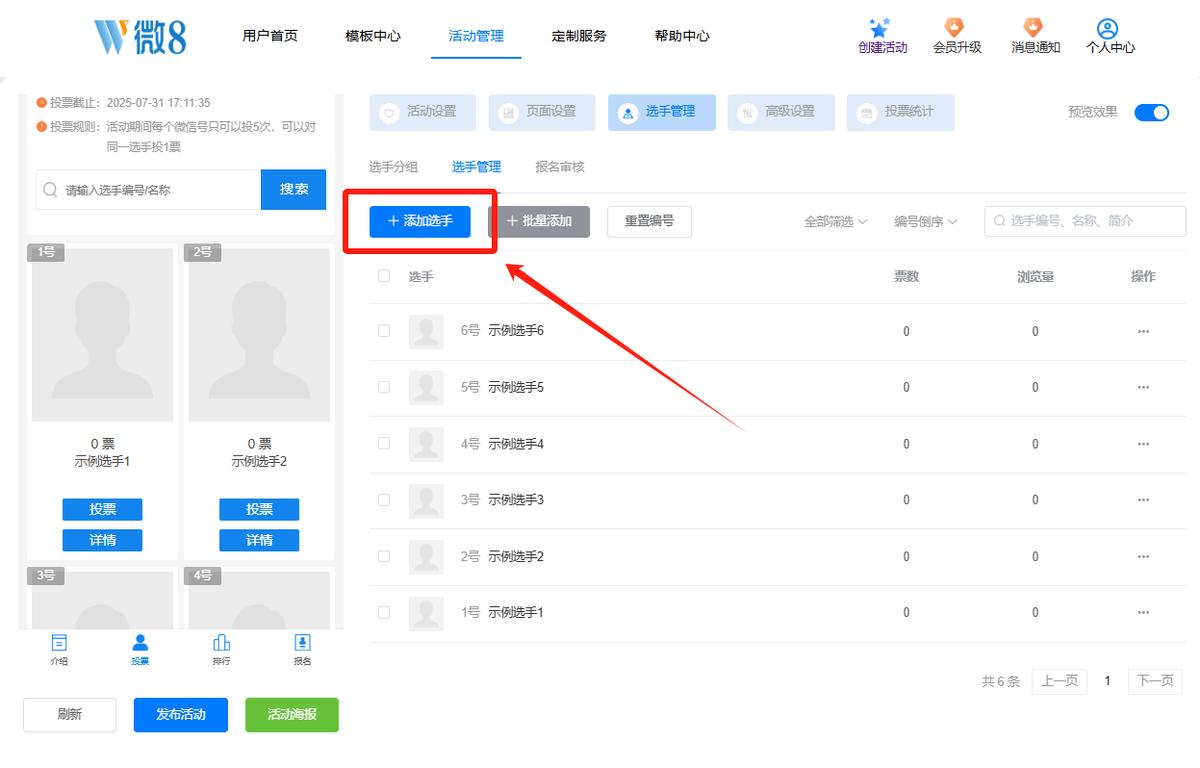Click the 发布活动 button
This screenshot has width=1200, height=768.
181,715
